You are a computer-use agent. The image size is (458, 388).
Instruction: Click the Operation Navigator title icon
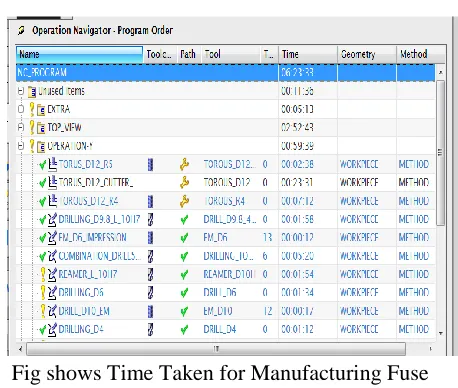tap(21, 30)
